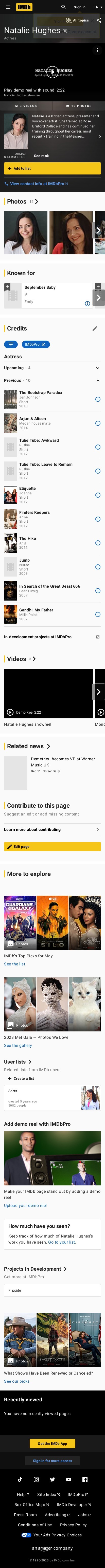Select the Edit page button

[x=52, y=846]
